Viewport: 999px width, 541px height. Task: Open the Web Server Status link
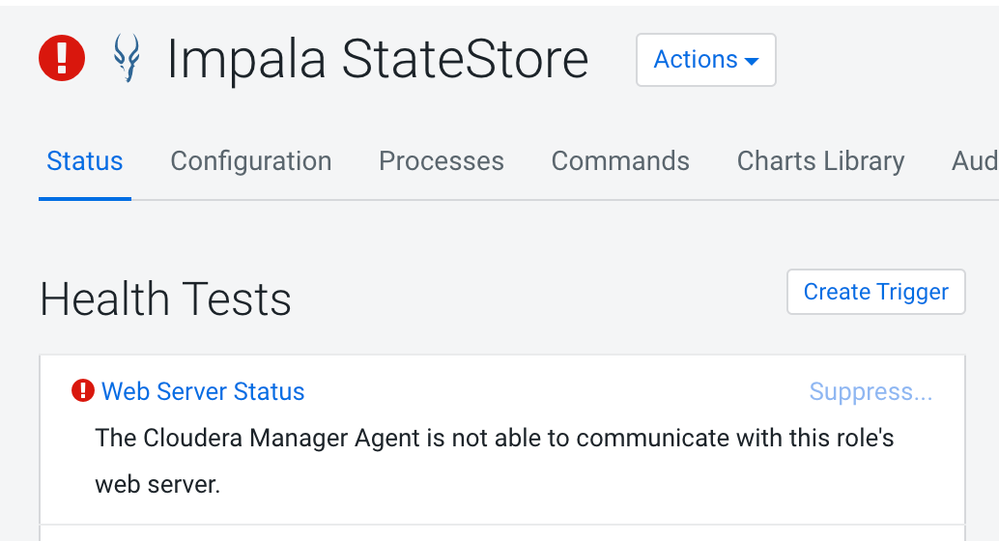[203, 391]
